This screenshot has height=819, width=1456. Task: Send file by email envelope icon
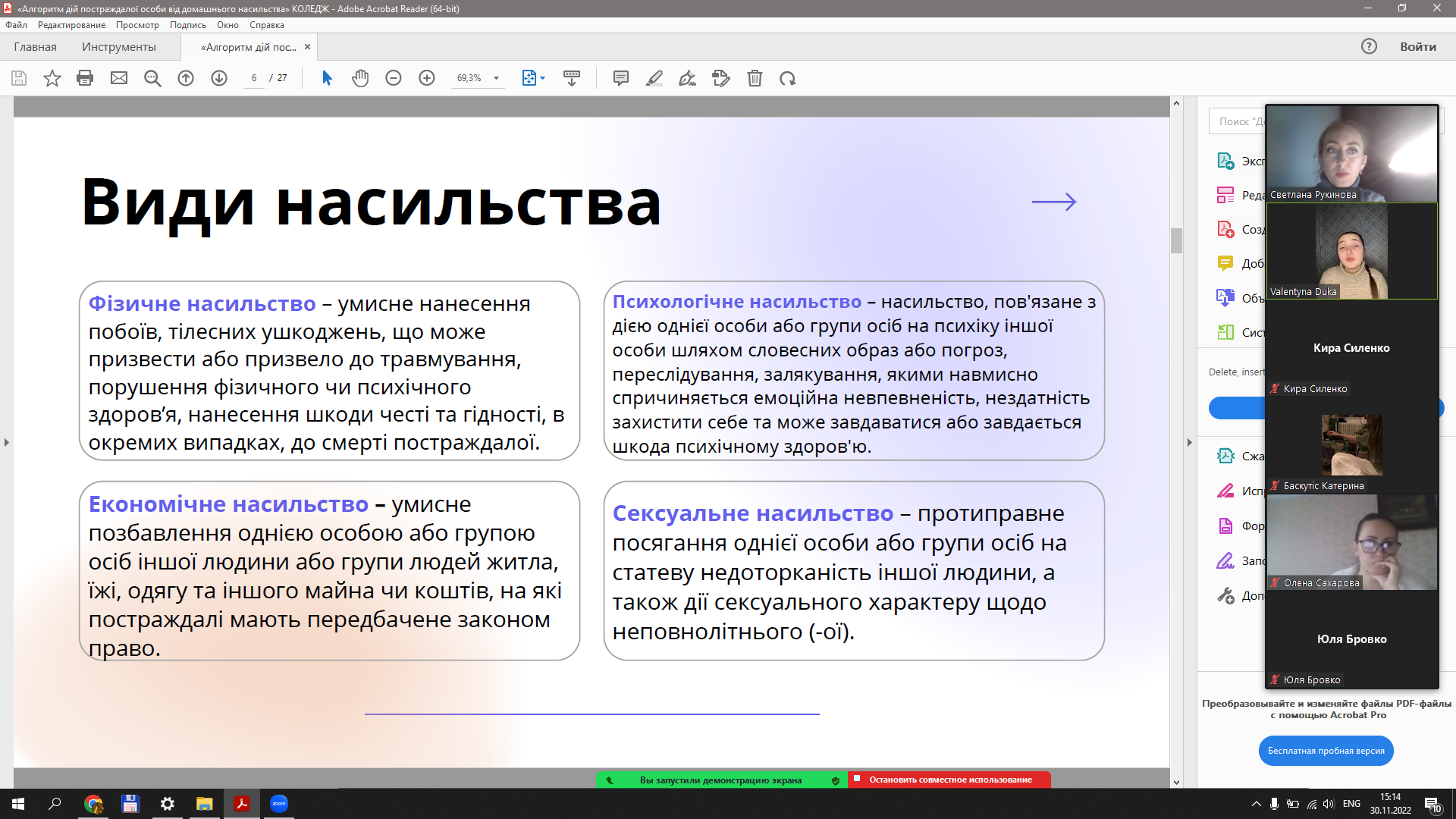(x=119, y=78)
